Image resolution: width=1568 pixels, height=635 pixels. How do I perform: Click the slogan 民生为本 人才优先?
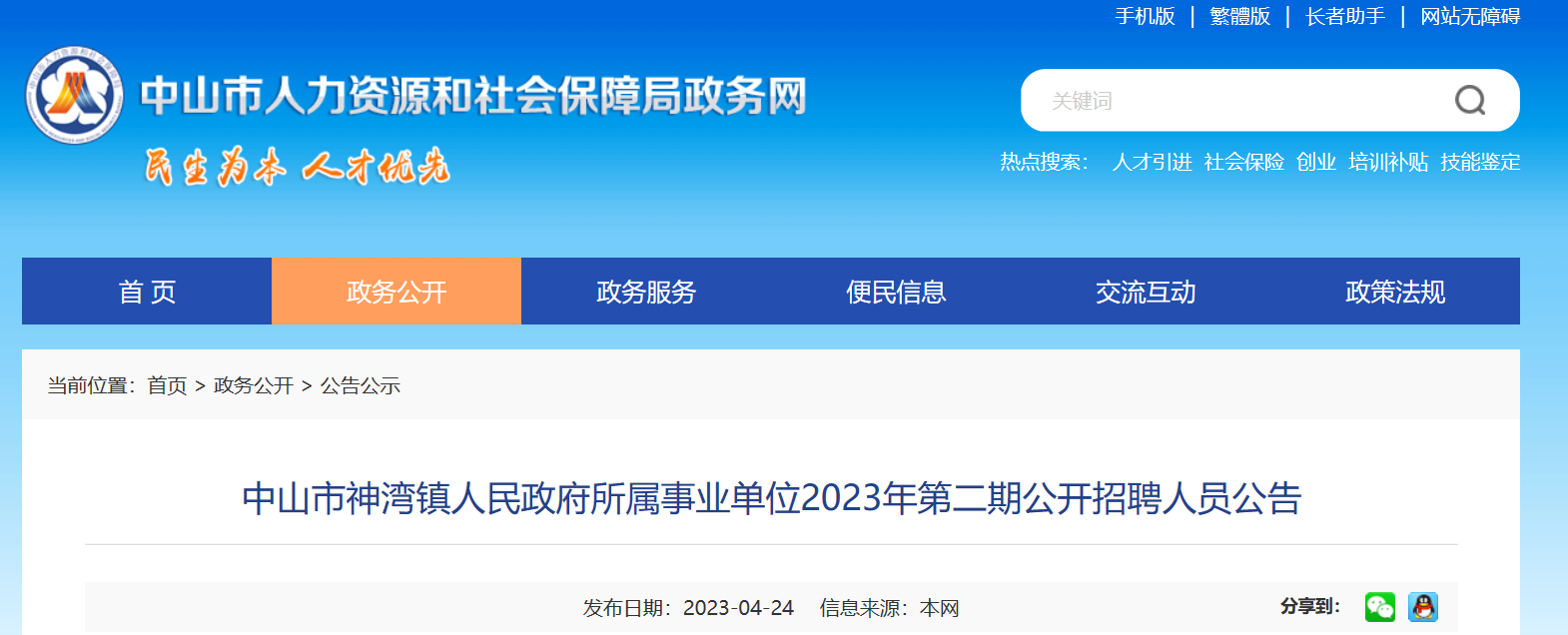(x=297, y=167)
